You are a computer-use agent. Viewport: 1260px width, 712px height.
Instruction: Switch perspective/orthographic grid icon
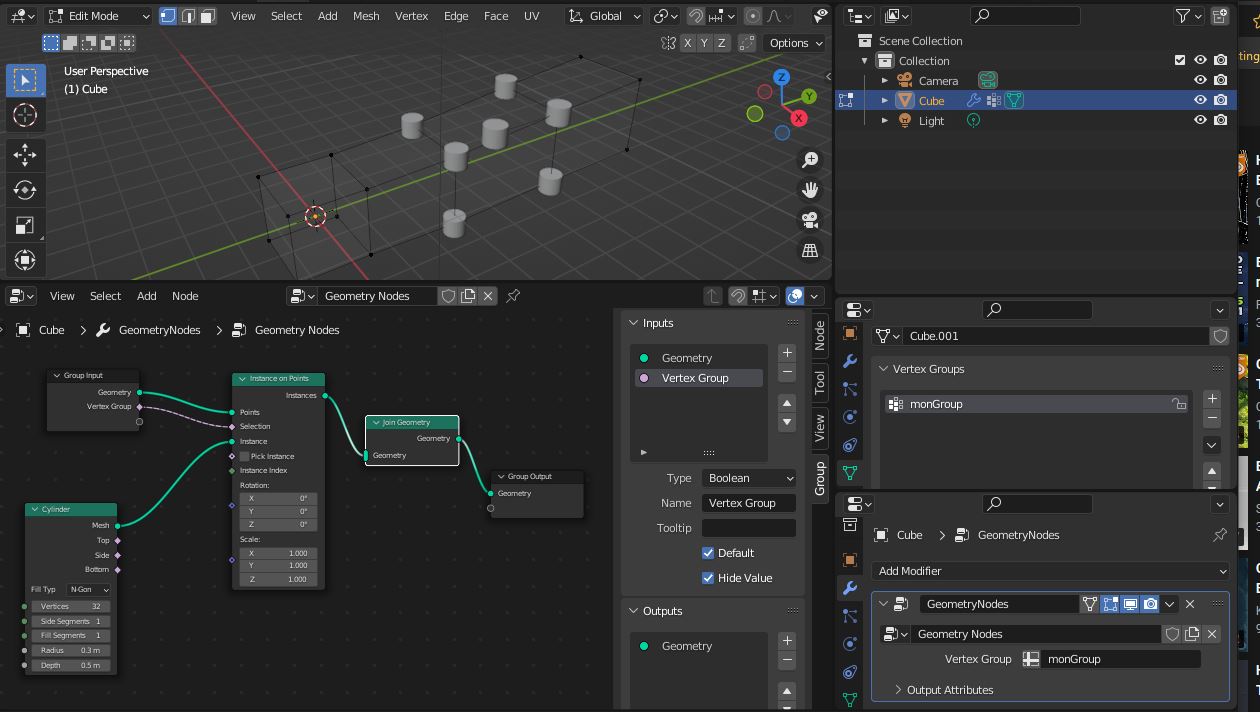point(810,250)
